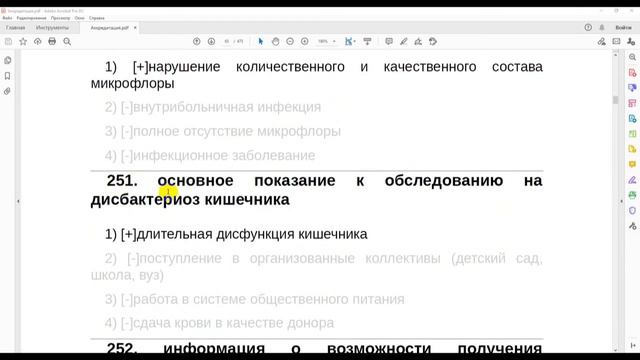The image size is (640, 360).
Task: Share with others person icon
Action: 631,41
